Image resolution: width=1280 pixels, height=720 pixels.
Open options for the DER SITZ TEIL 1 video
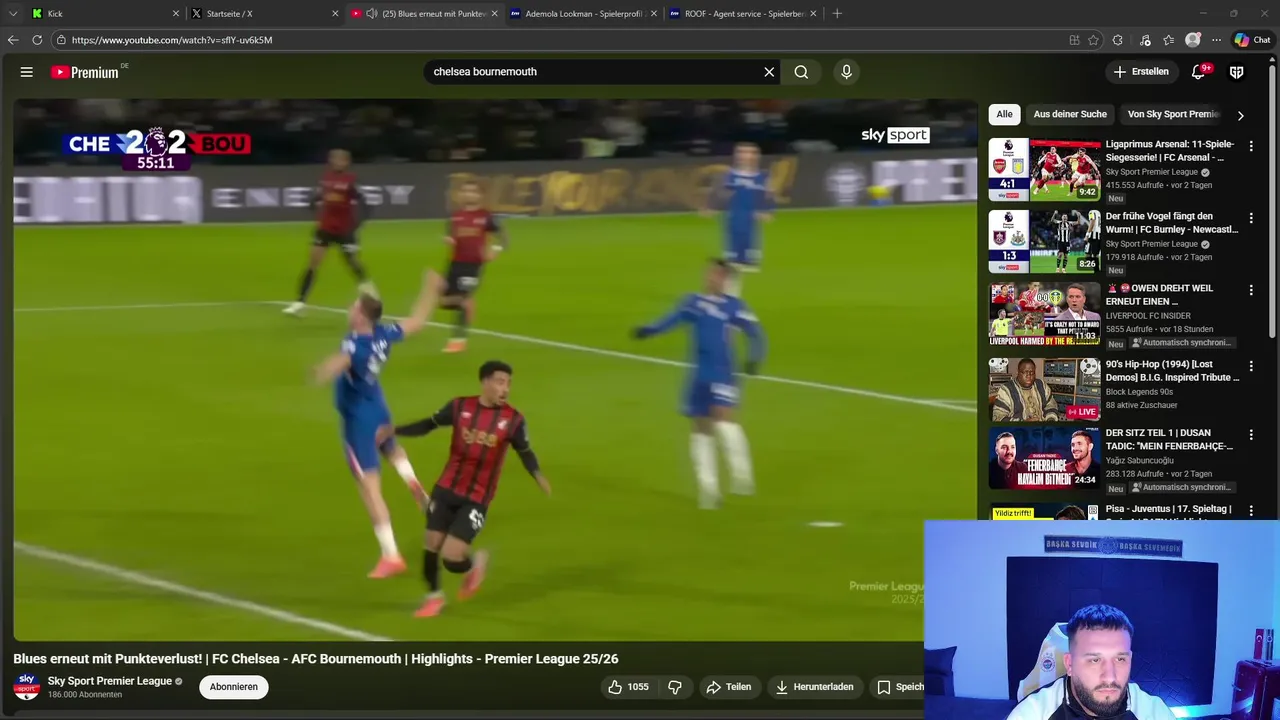tap(1250, 435)
